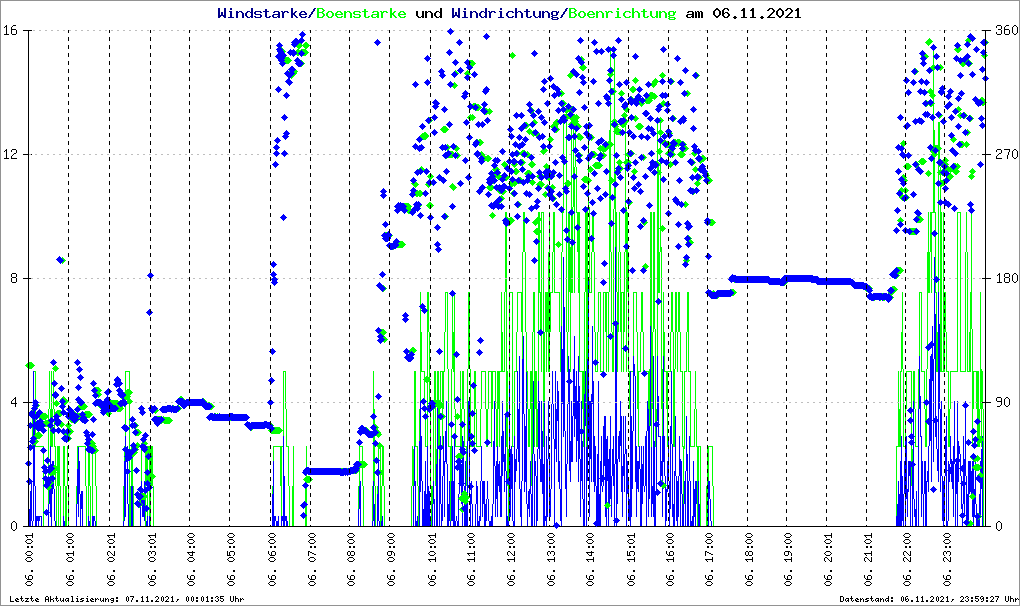Click left axis value 0

click(x=12, y=526)
